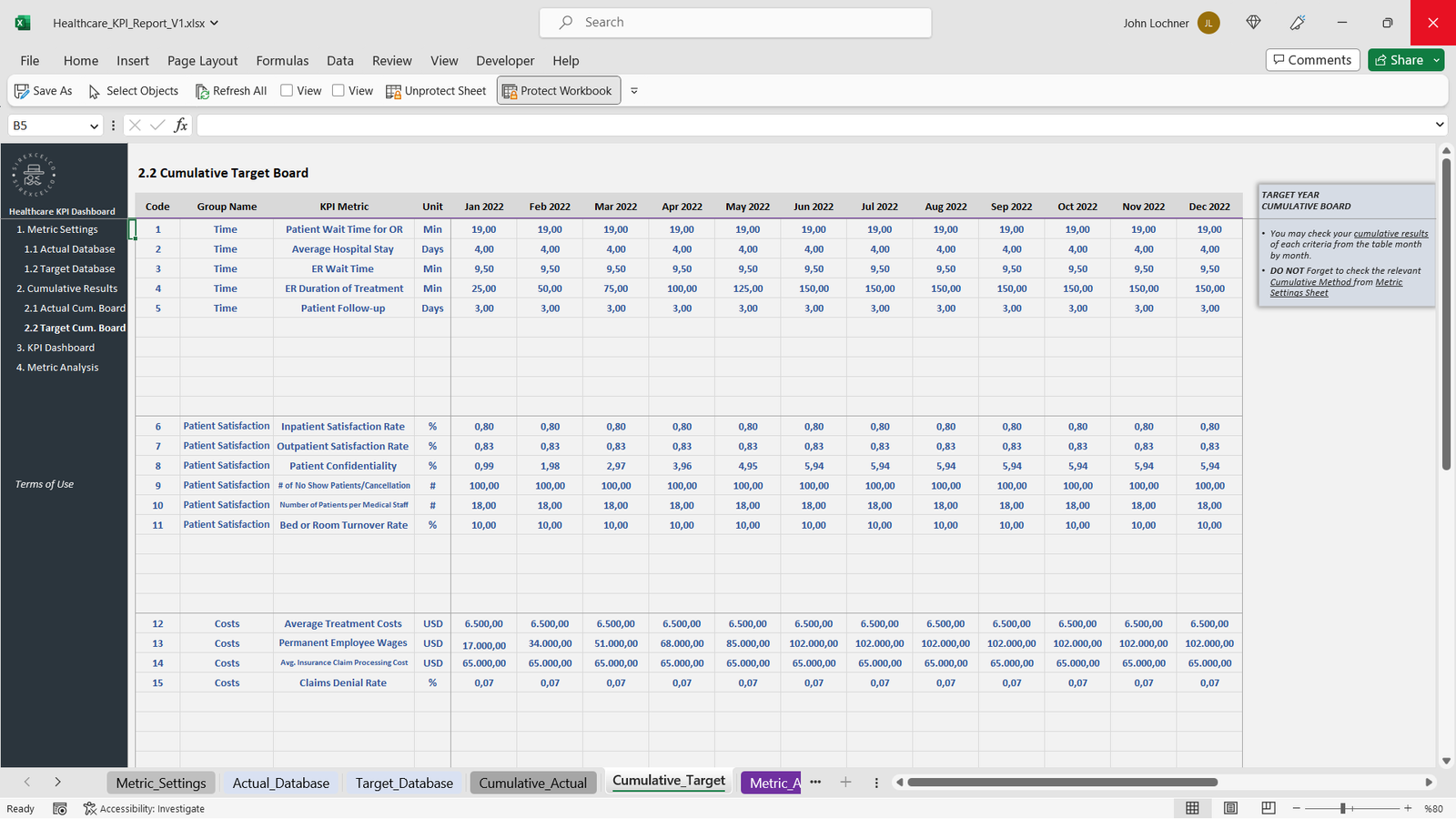
Task: Expand the Name Box dropdown
Action: [94, 126]
